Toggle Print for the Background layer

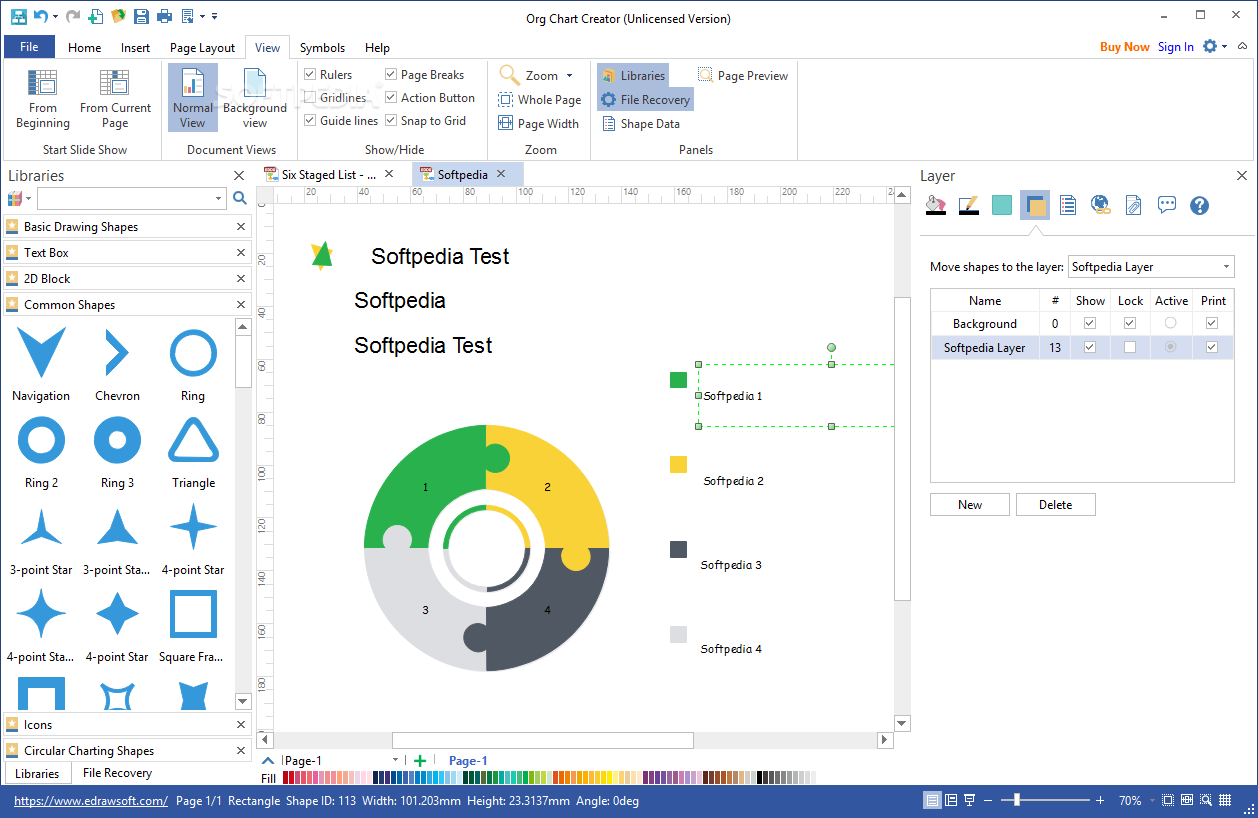click(1213, 324)
